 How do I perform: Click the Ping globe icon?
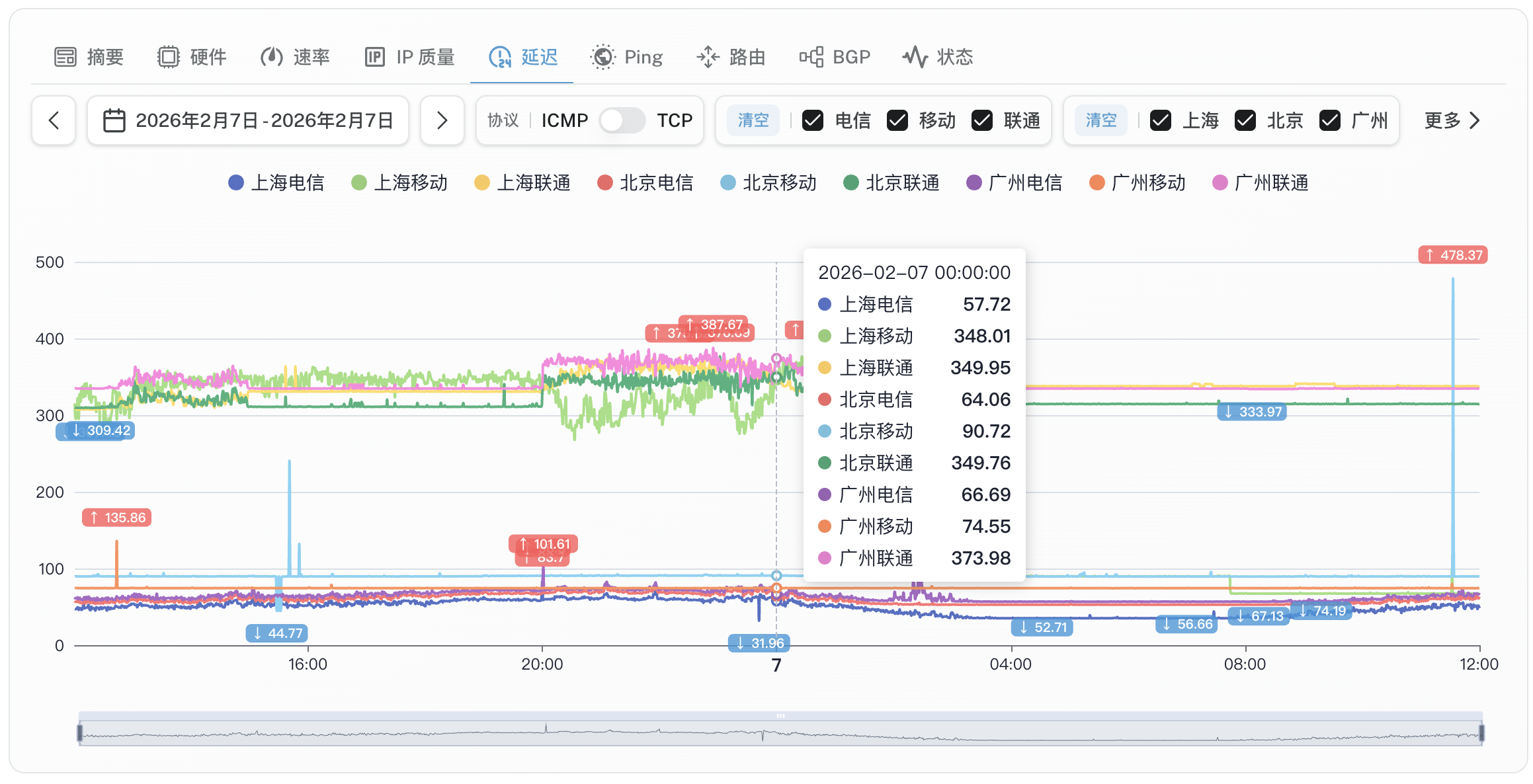click(x=602, y=58)
